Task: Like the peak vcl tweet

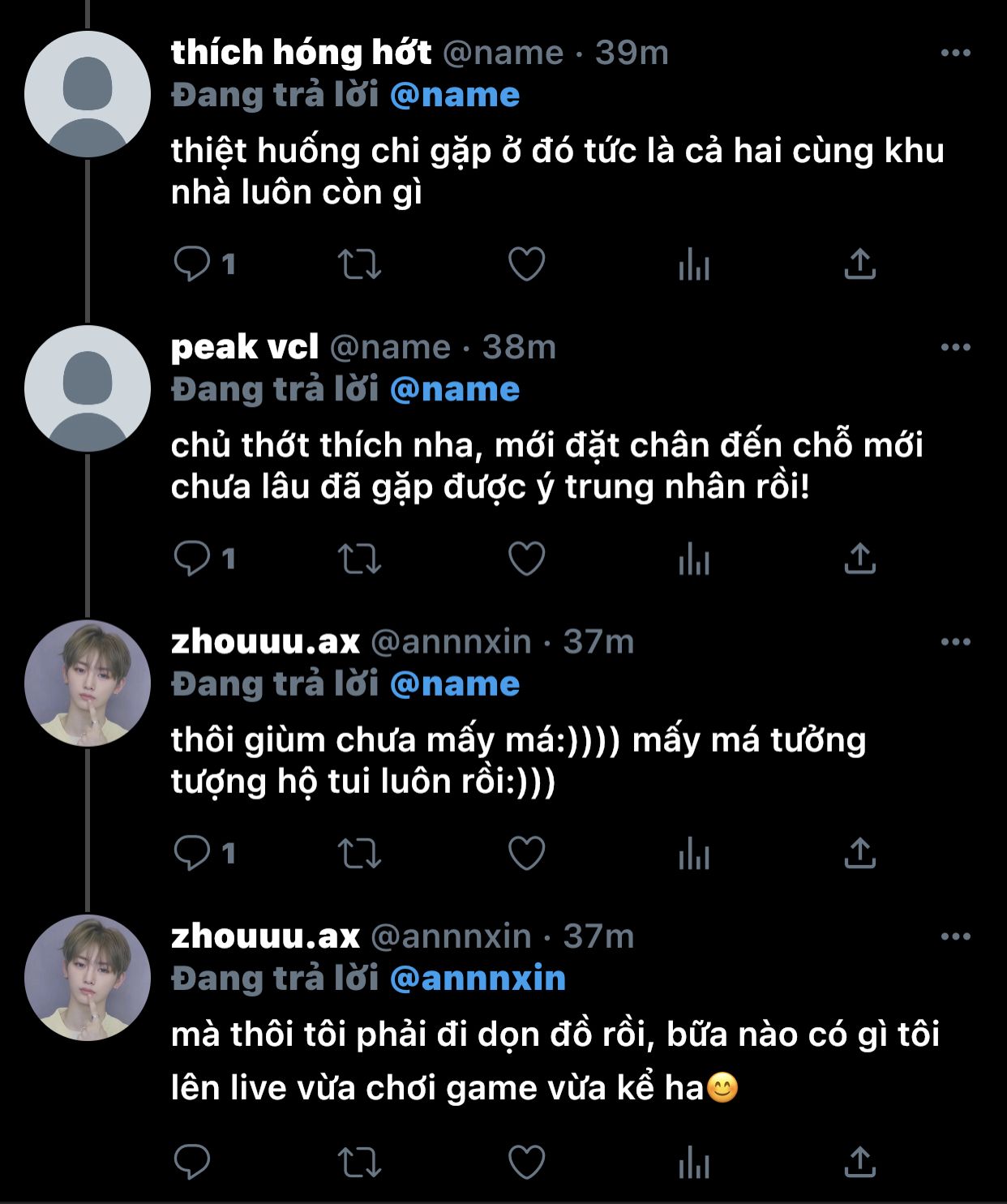Action: coord(526,559)
